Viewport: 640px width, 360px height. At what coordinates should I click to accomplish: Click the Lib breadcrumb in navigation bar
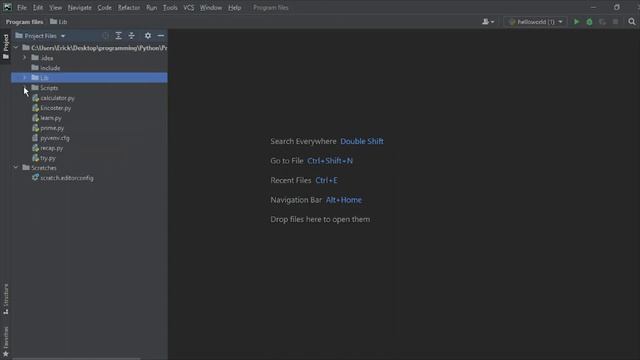[x=59, y=22]
